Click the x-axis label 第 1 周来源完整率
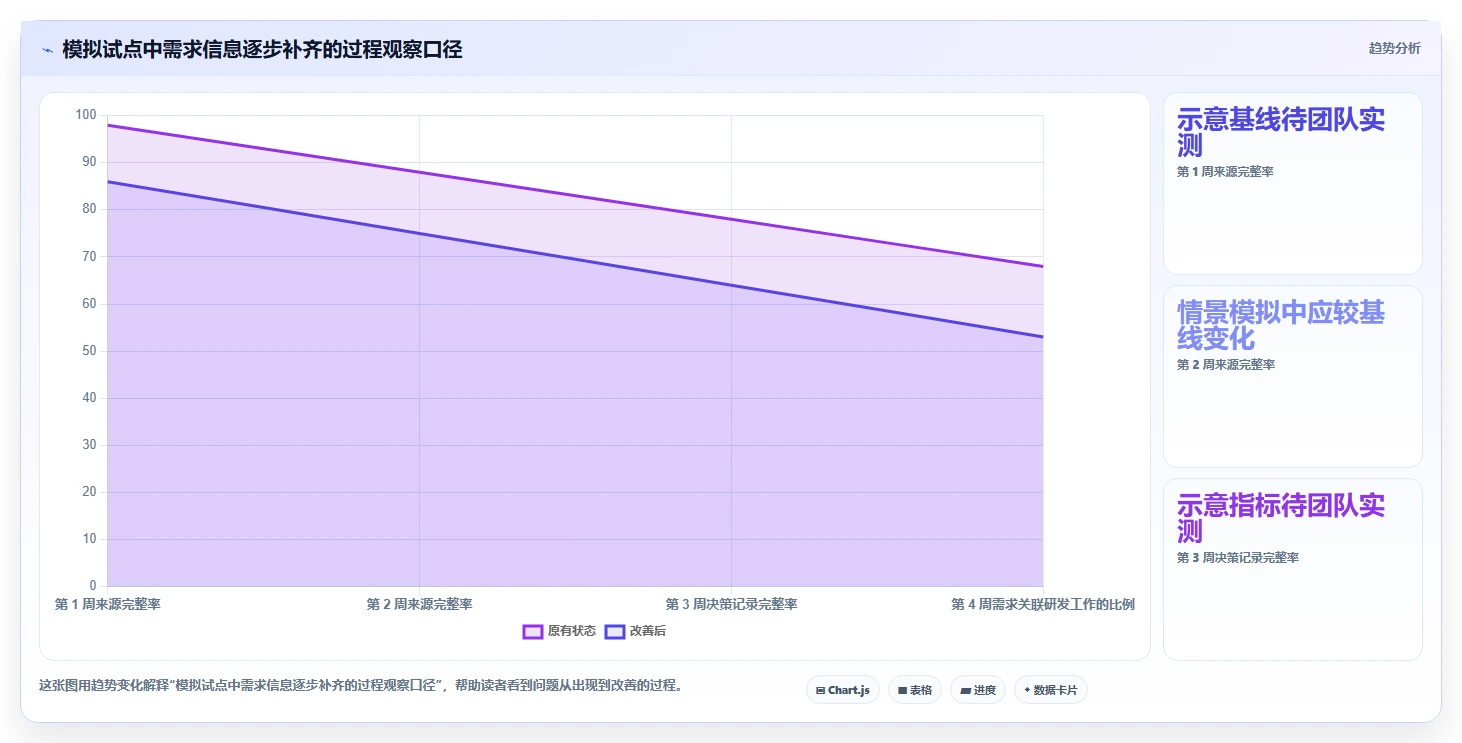 coord(108,604)
